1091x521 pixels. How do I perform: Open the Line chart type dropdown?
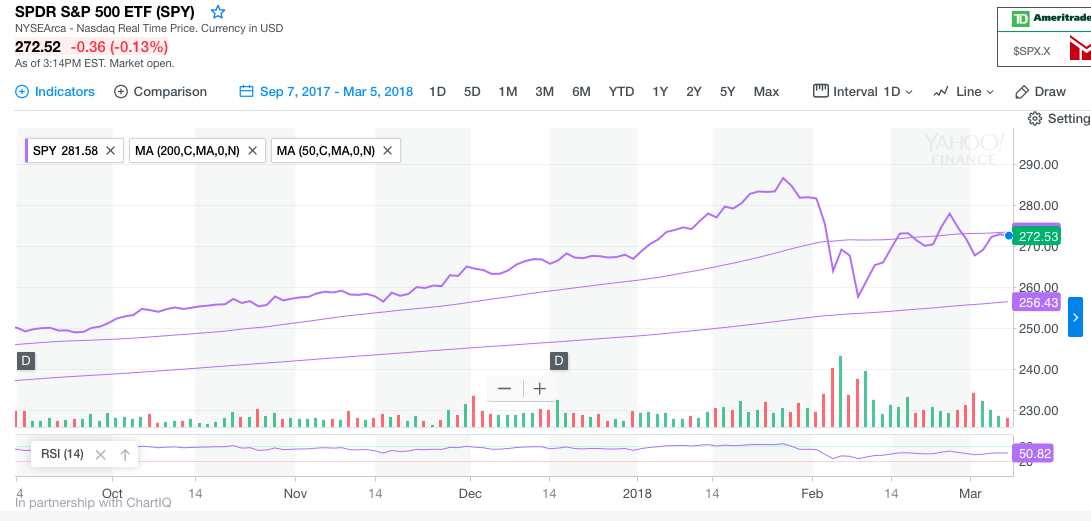click(x=964, y=91)
